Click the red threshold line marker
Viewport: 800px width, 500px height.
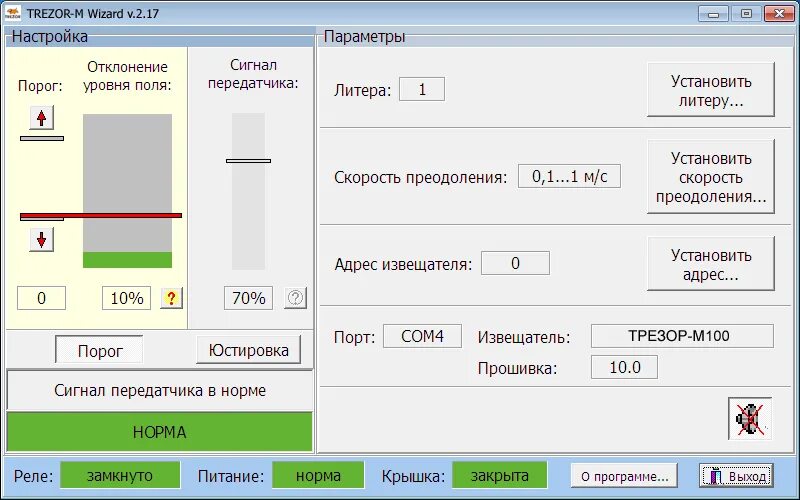[x=101, y=216]
